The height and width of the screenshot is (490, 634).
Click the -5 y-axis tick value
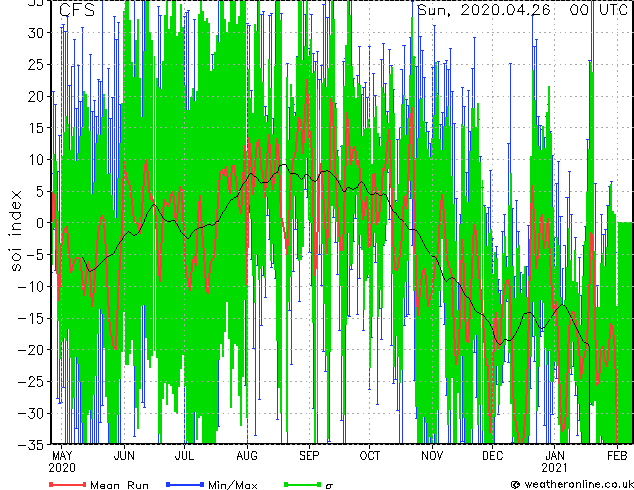[36, 255]
